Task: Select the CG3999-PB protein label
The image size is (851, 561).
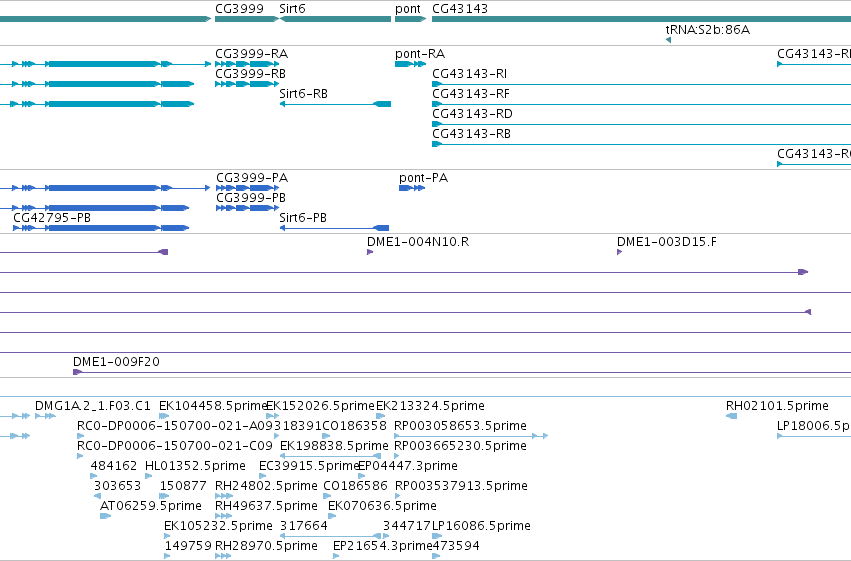Action: coord(251,198)
